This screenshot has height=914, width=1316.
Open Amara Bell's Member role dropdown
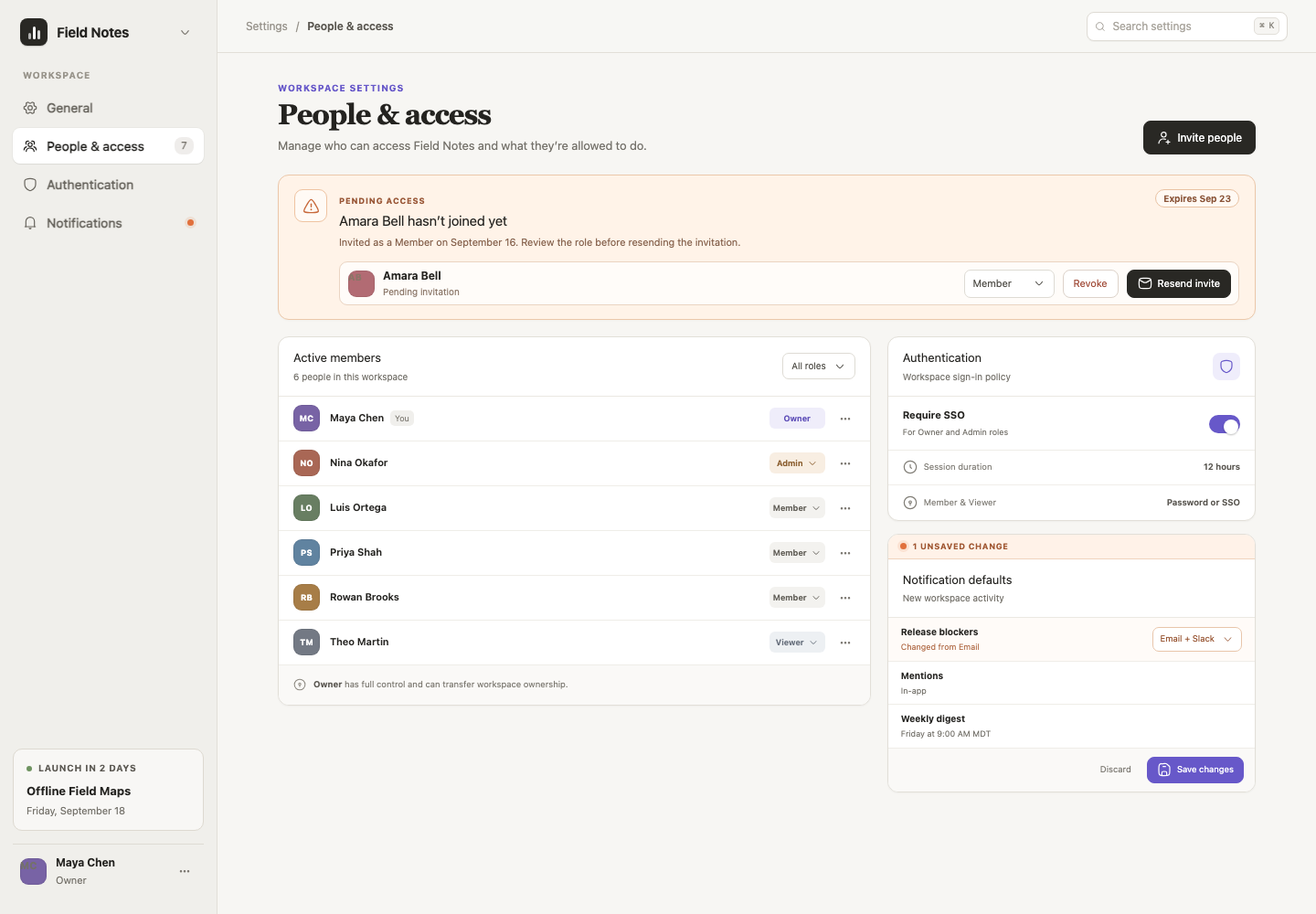(1009, 283)
